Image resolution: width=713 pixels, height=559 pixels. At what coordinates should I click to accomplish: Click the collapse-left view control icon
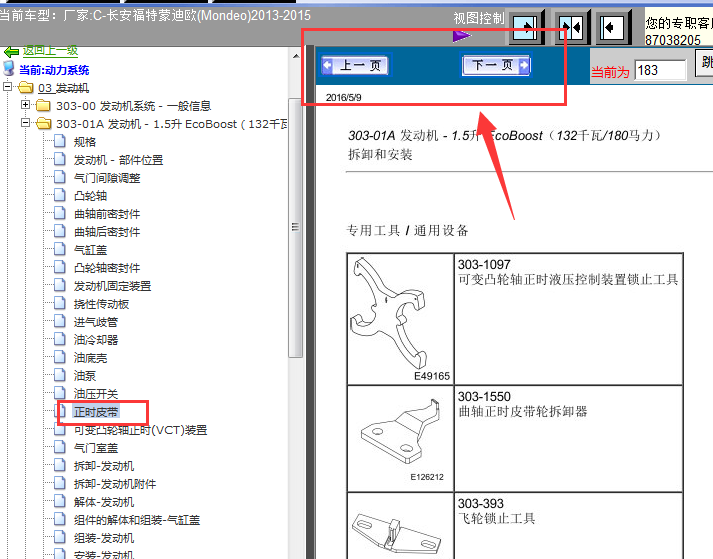tap(613, 28)
